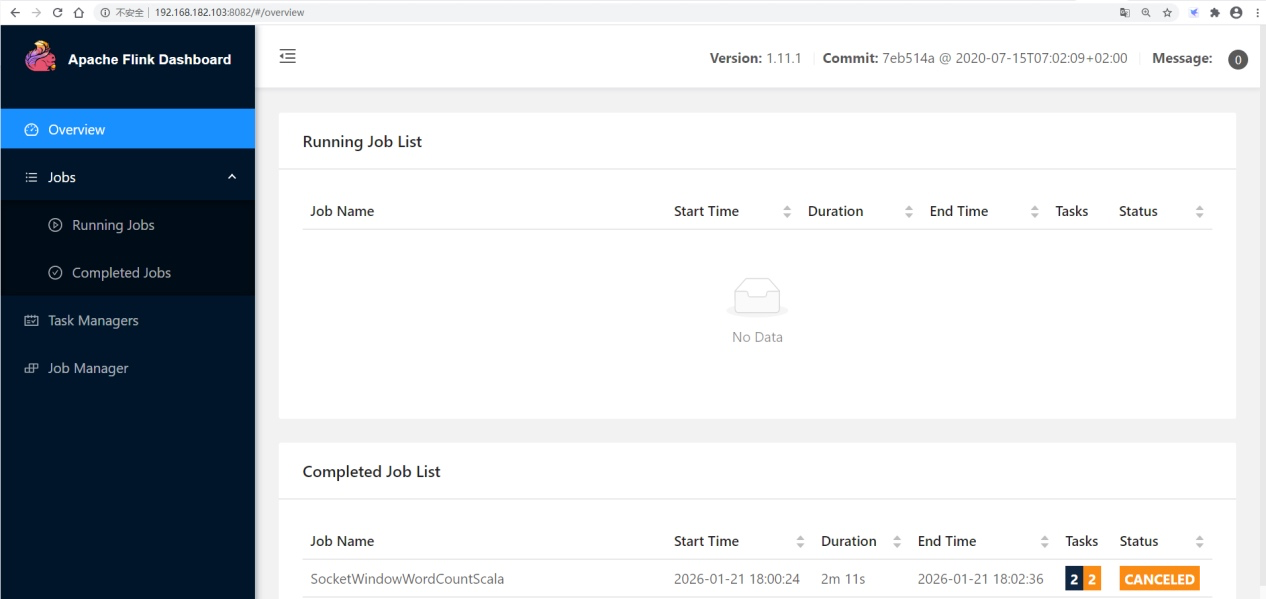The width and height of the screenshot is (1266, 599).
Task: Click the Message: label in header
Action: point(1182,58)
